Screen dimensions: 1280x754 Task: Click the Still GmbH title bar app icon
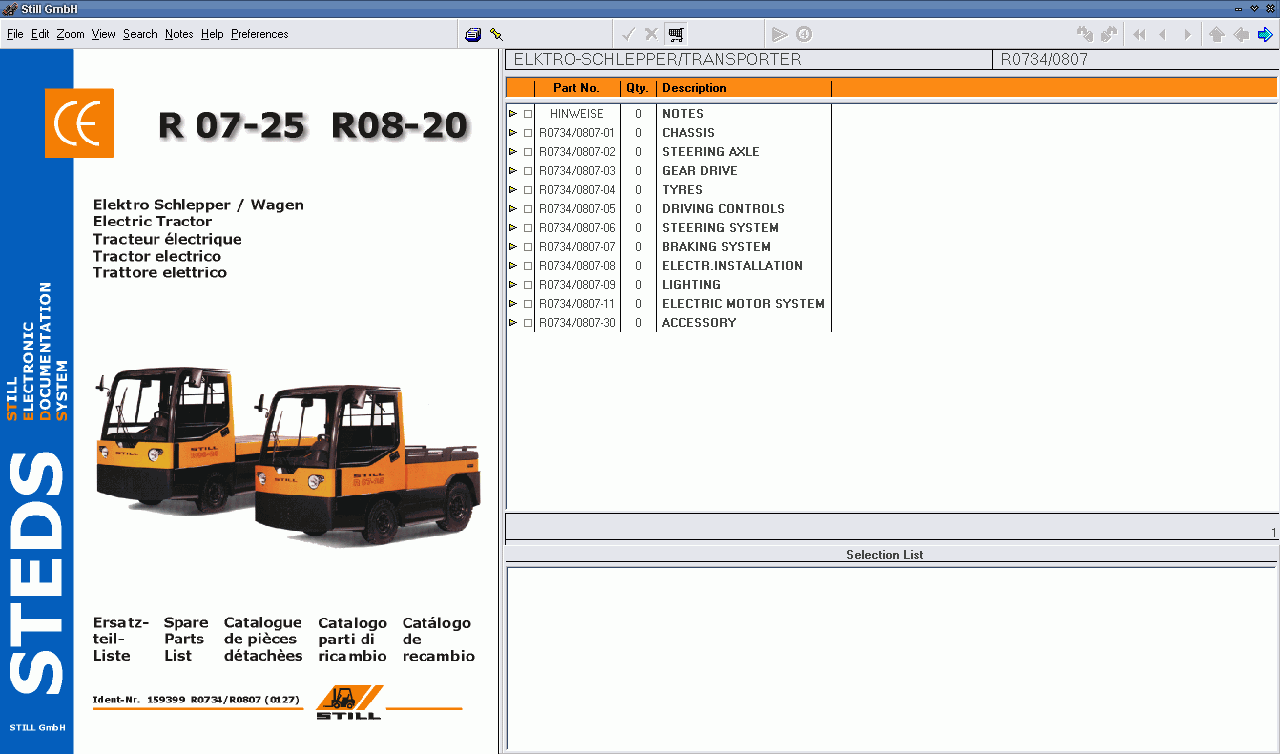[x=9, y=9]
